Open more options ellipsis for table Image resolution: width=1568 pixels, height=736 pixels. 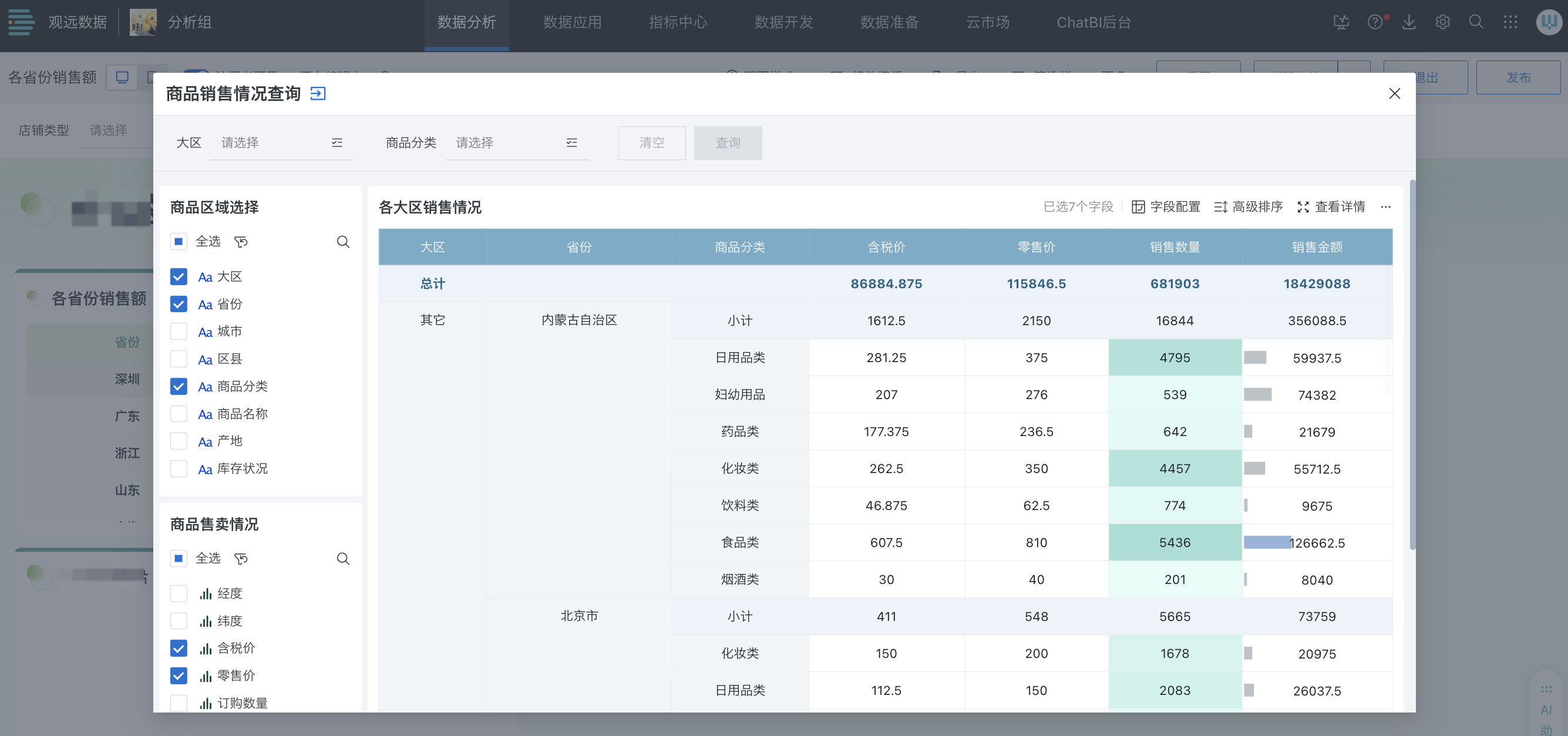[x=1385, y=207]
